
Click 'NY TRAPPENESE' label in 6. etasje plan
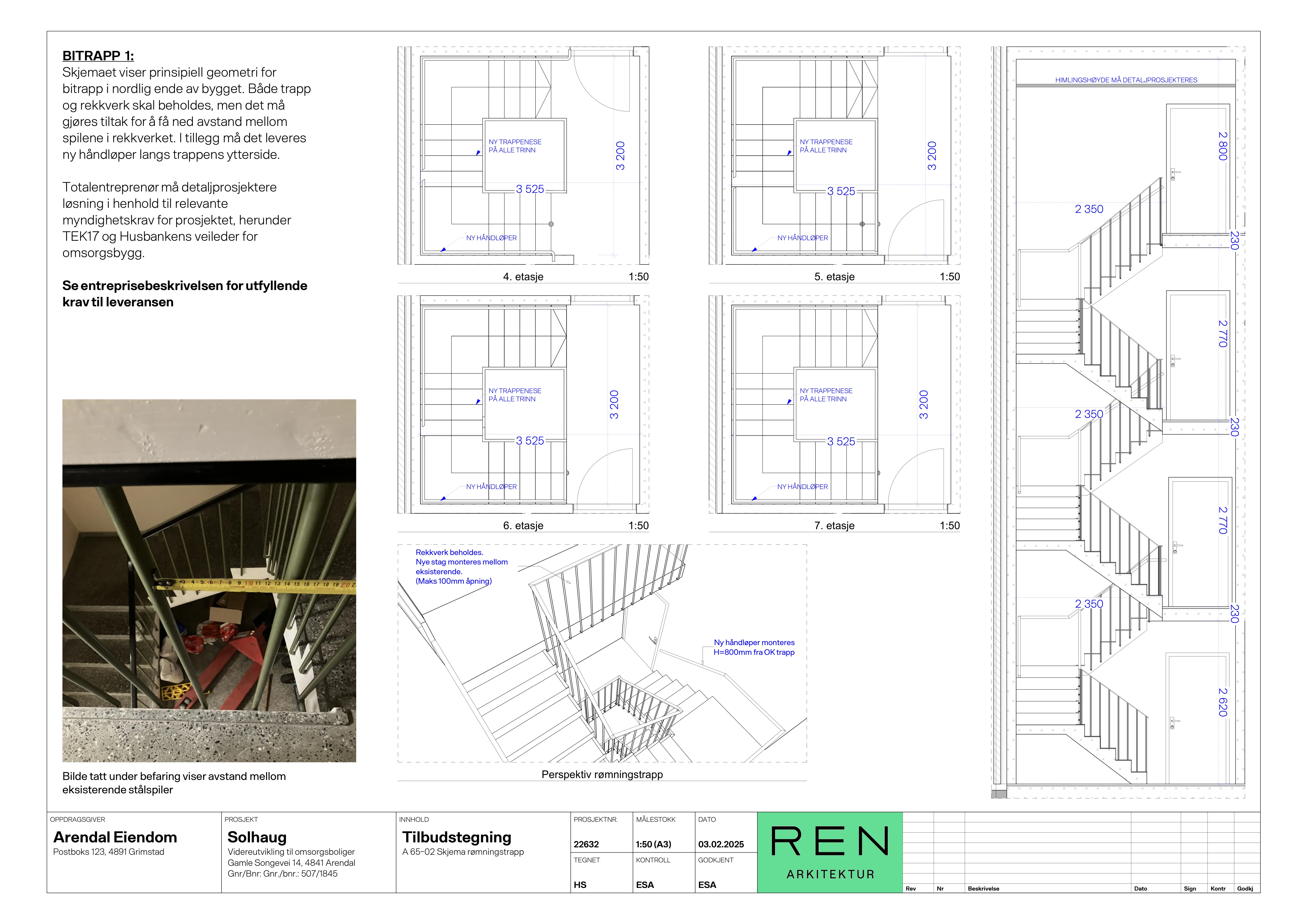point(515,391)
